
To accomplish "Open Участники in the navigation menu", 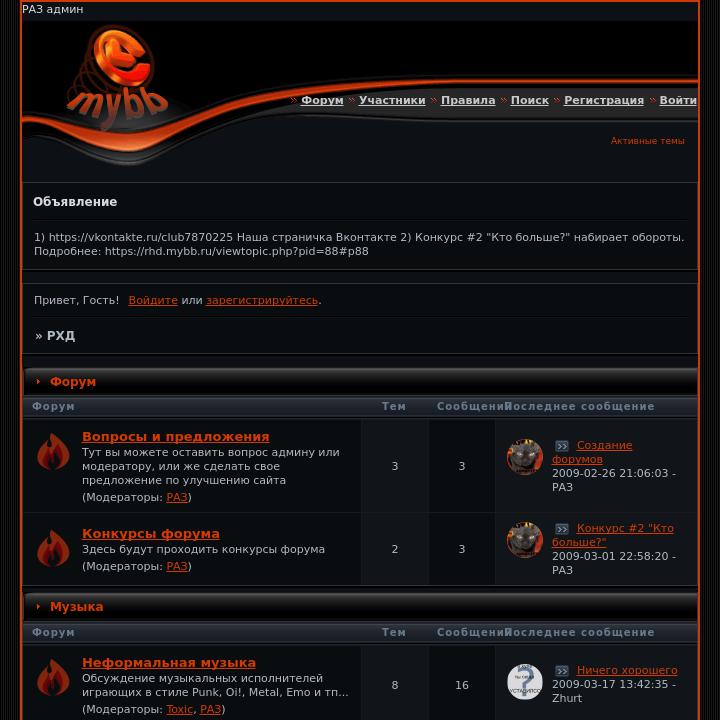I will 392,100.
